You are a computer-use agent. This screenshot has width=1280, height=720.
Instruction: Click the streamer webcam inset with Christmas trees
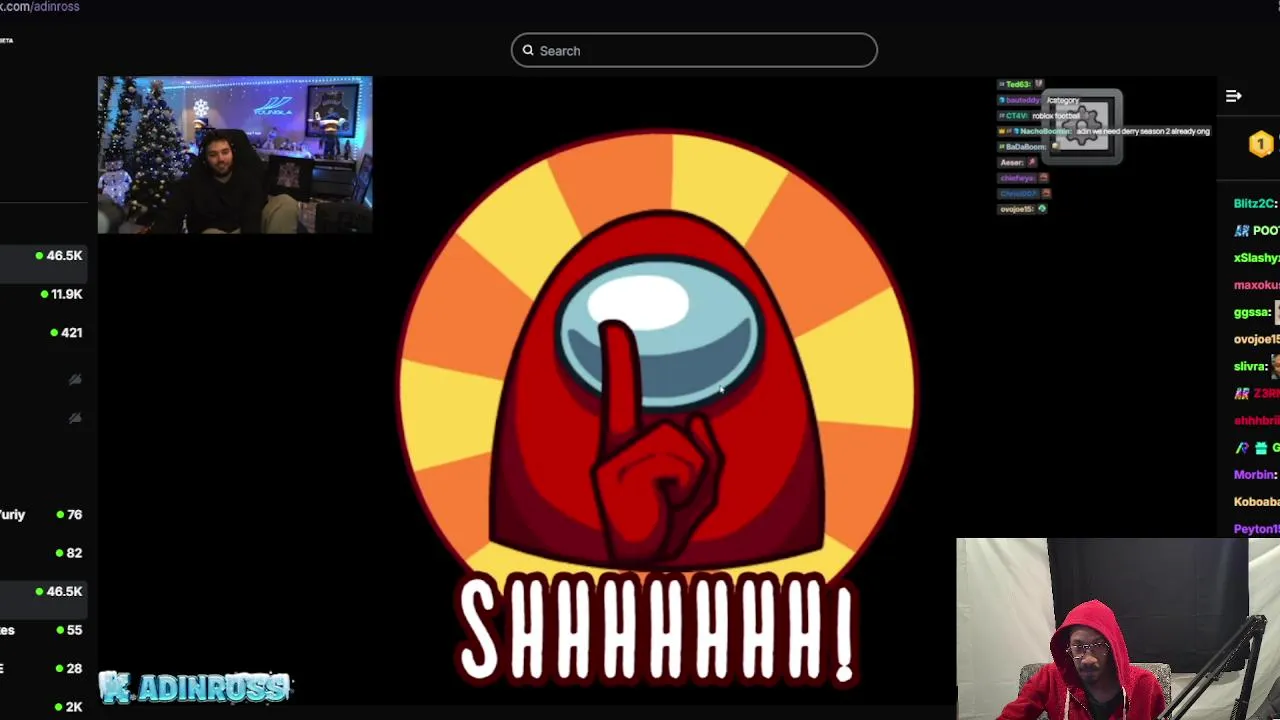(x=235, y=155)
